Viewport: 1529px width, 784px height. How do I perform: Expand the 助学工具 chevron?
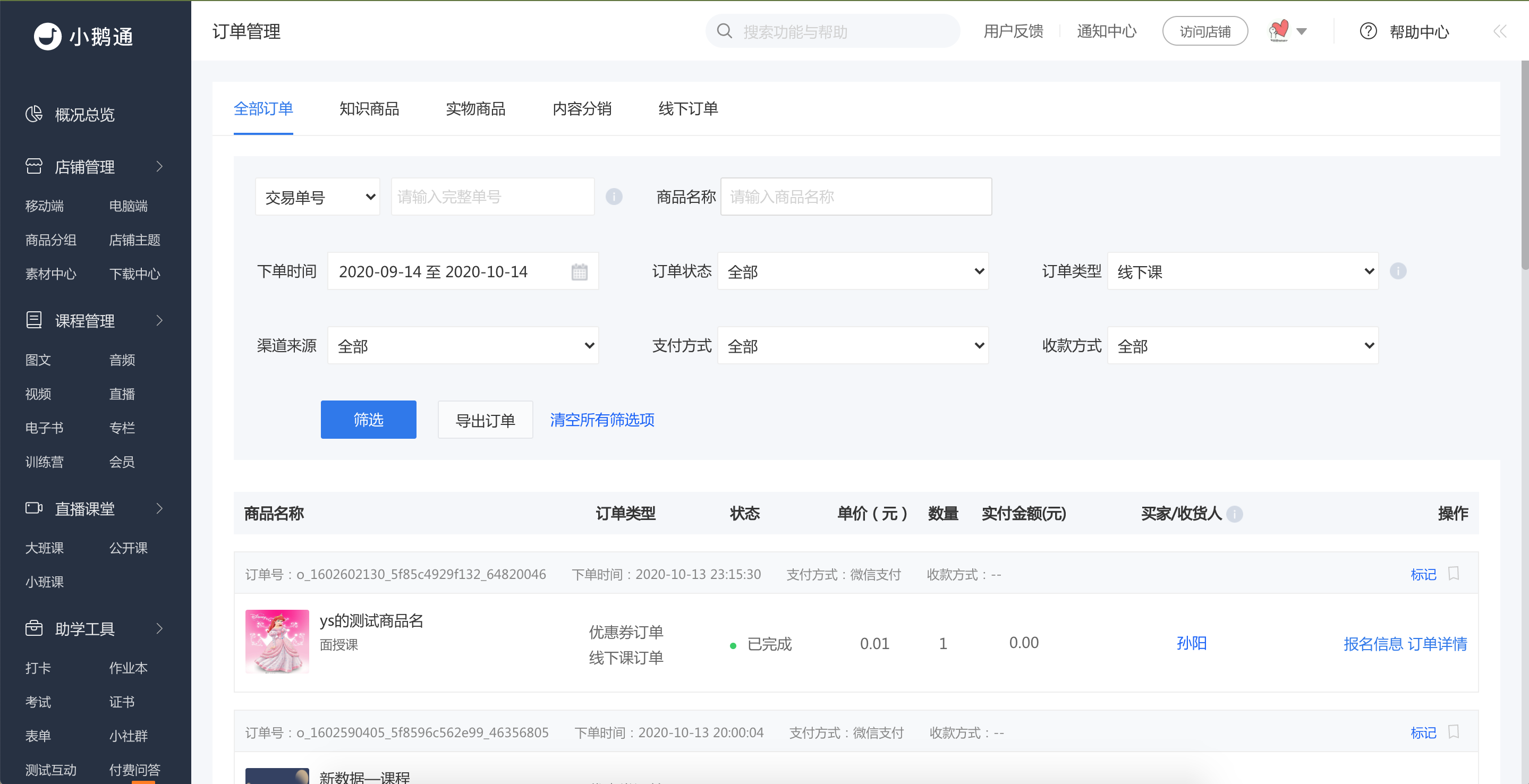(159, 628)
